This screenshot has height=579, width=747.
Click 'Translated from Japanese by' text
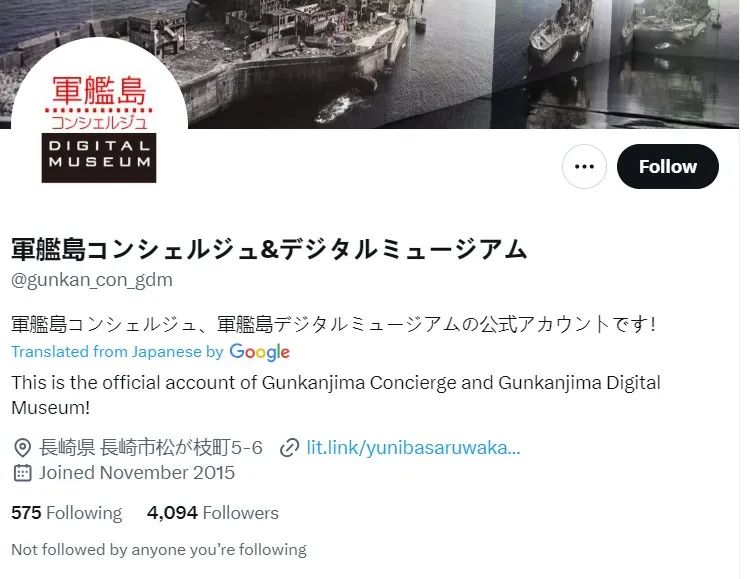tap(117, 352)
